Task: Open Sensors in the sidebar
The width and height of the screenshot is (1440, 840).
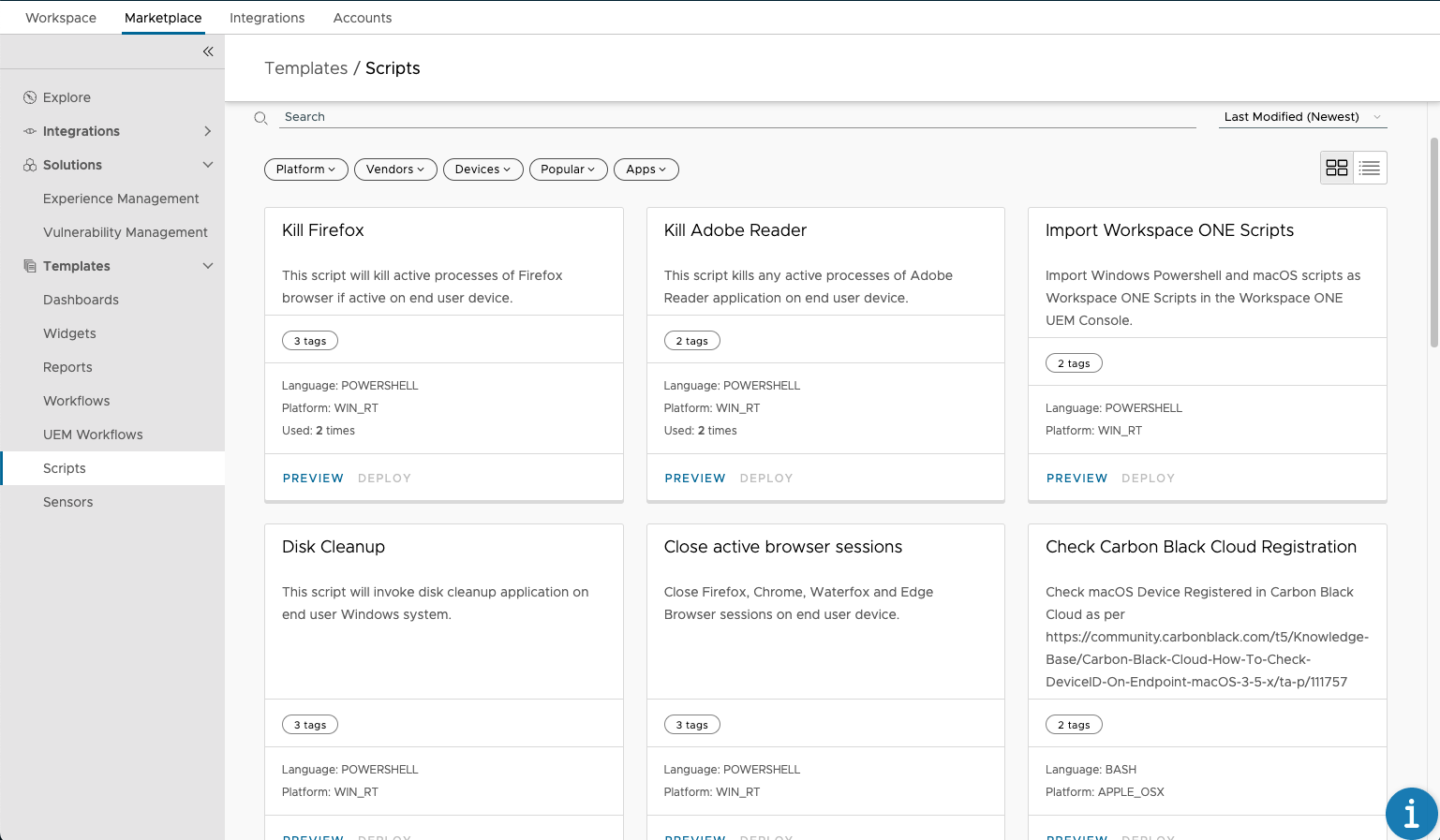Action: pyautogui.click(x=68, y=502)
